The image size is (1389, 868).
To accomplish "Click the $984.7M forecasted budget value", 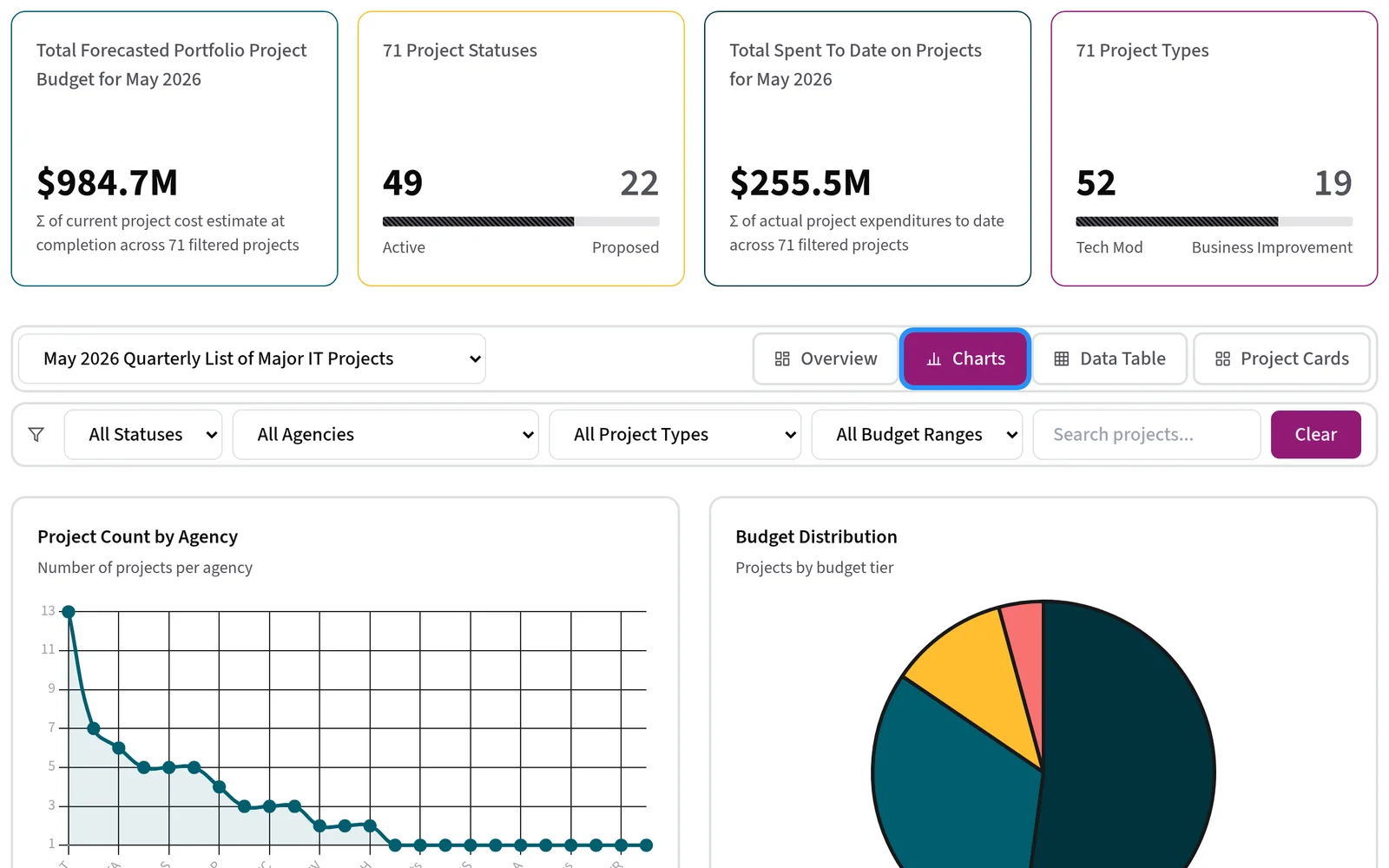I will (107, 183).
